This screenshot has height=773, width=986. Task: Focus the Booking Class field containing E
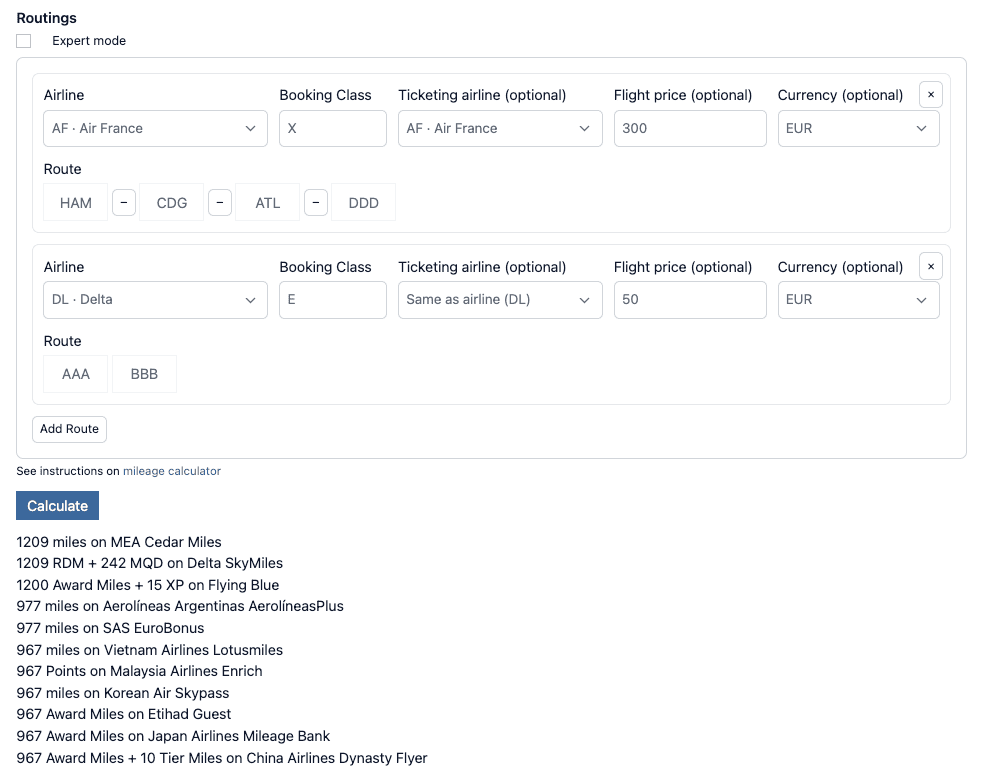(x=333, y=300)
